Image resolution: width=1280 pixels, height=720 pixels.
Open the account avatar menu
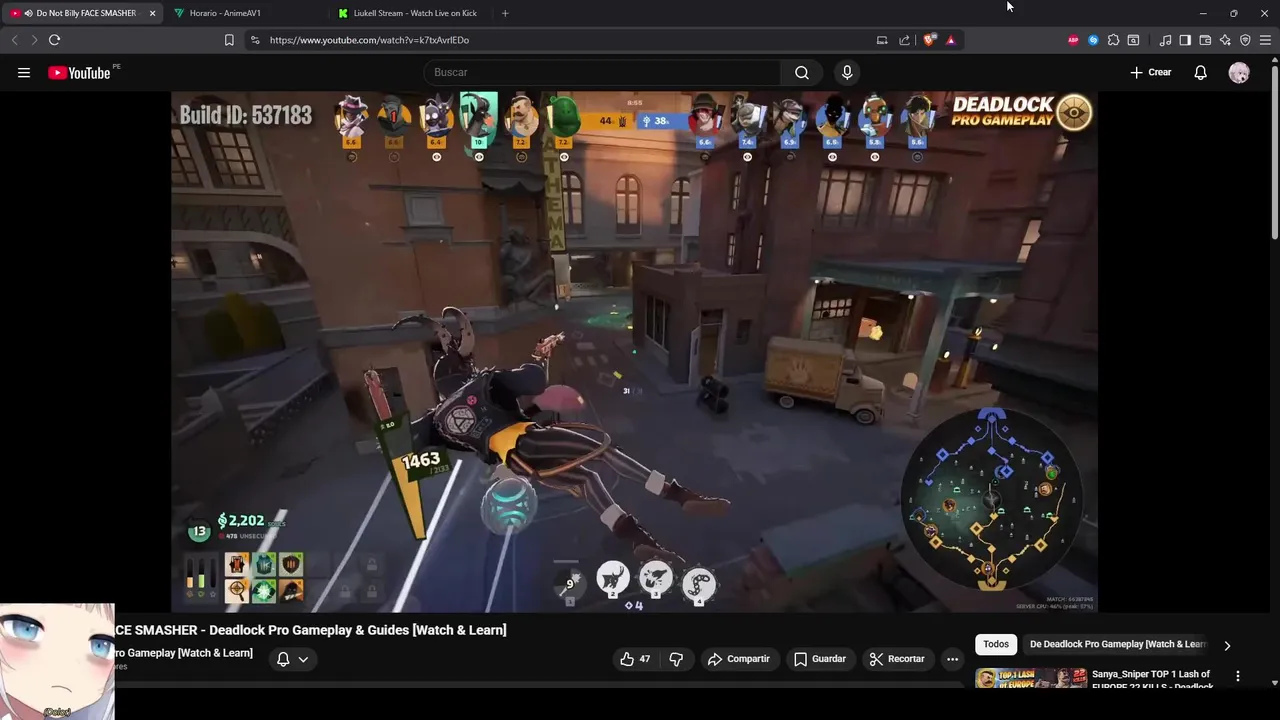[1239, 72]
